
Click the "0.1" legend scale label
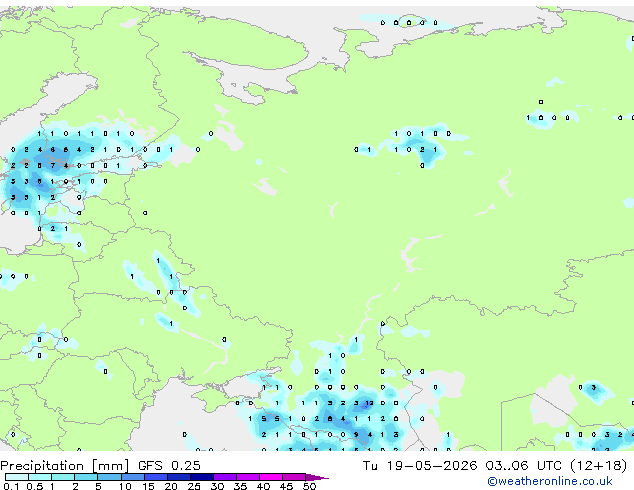tap(11, 486)
